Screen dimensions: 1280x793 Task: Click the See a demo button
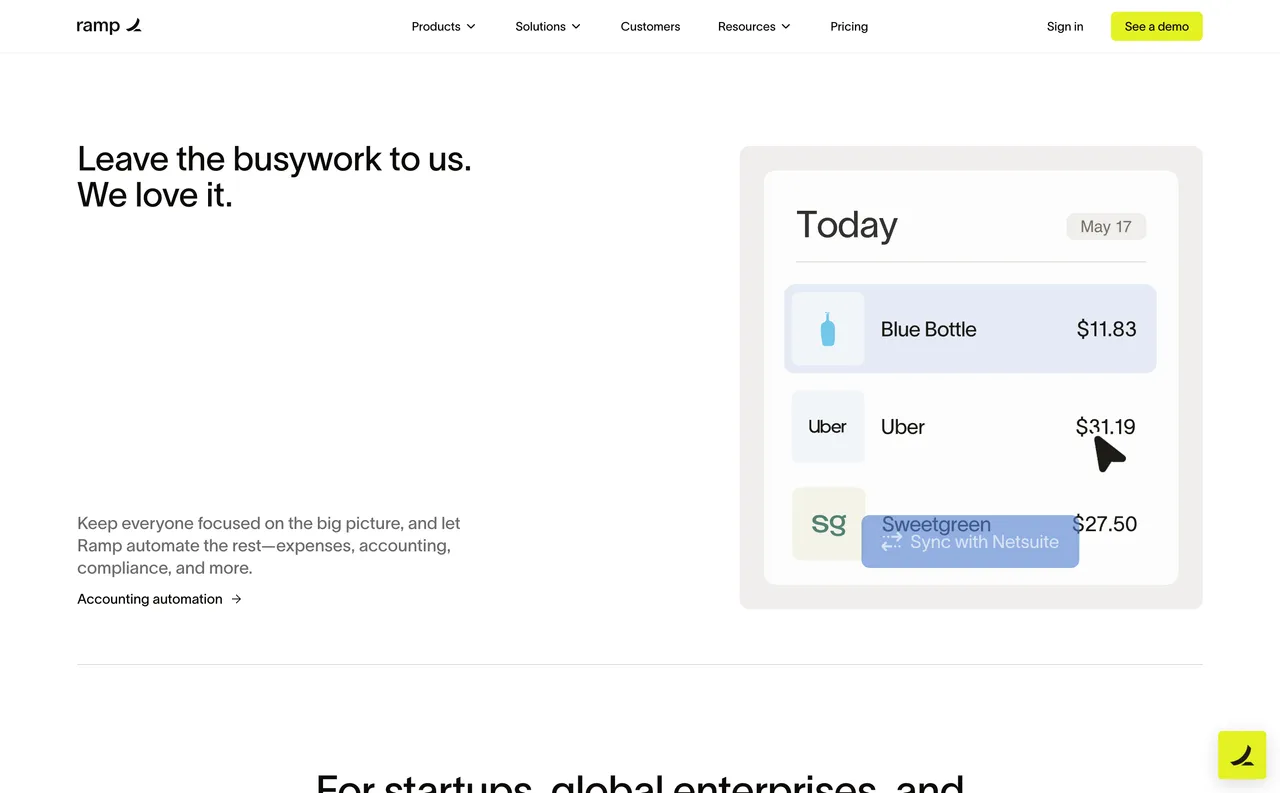point(1156,26)
